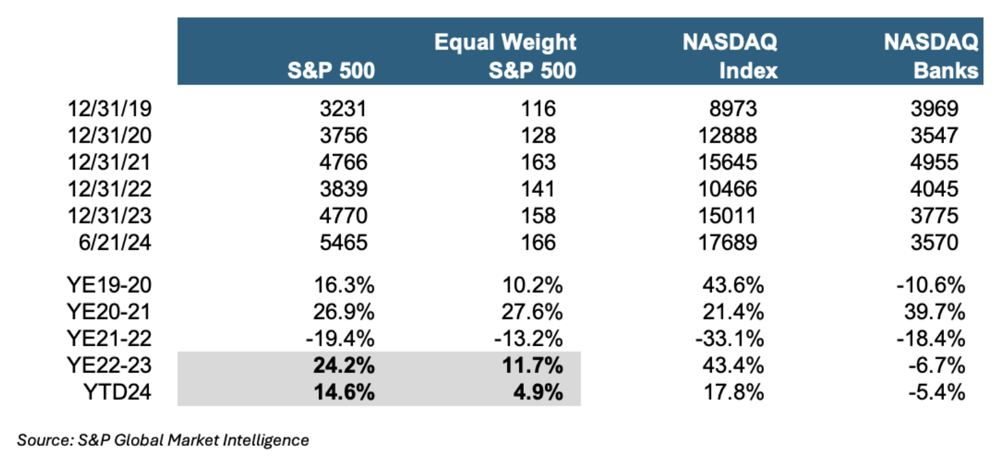Click the bold 14.6% YTD24 cell

346,392
